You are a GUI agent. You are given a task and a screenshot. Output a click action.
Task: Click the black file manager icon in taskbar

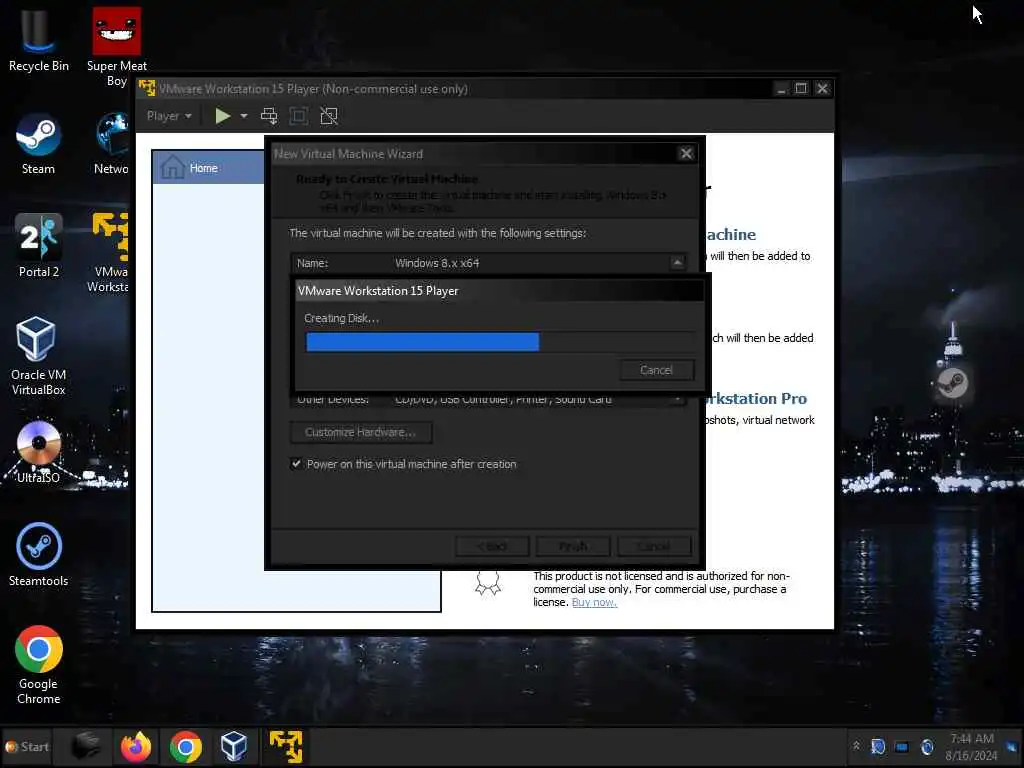pos(86,746)
